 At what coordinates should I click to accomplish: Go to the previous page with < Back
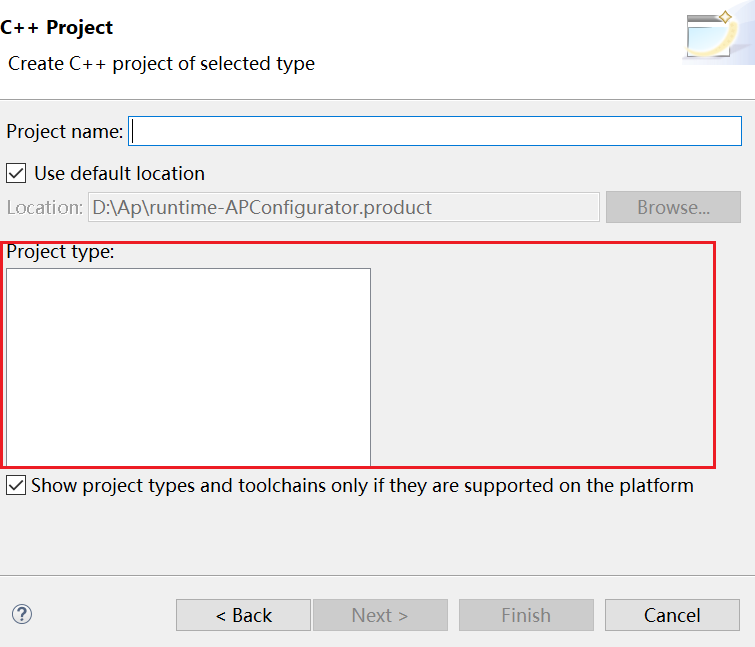(x=243, y=615)
